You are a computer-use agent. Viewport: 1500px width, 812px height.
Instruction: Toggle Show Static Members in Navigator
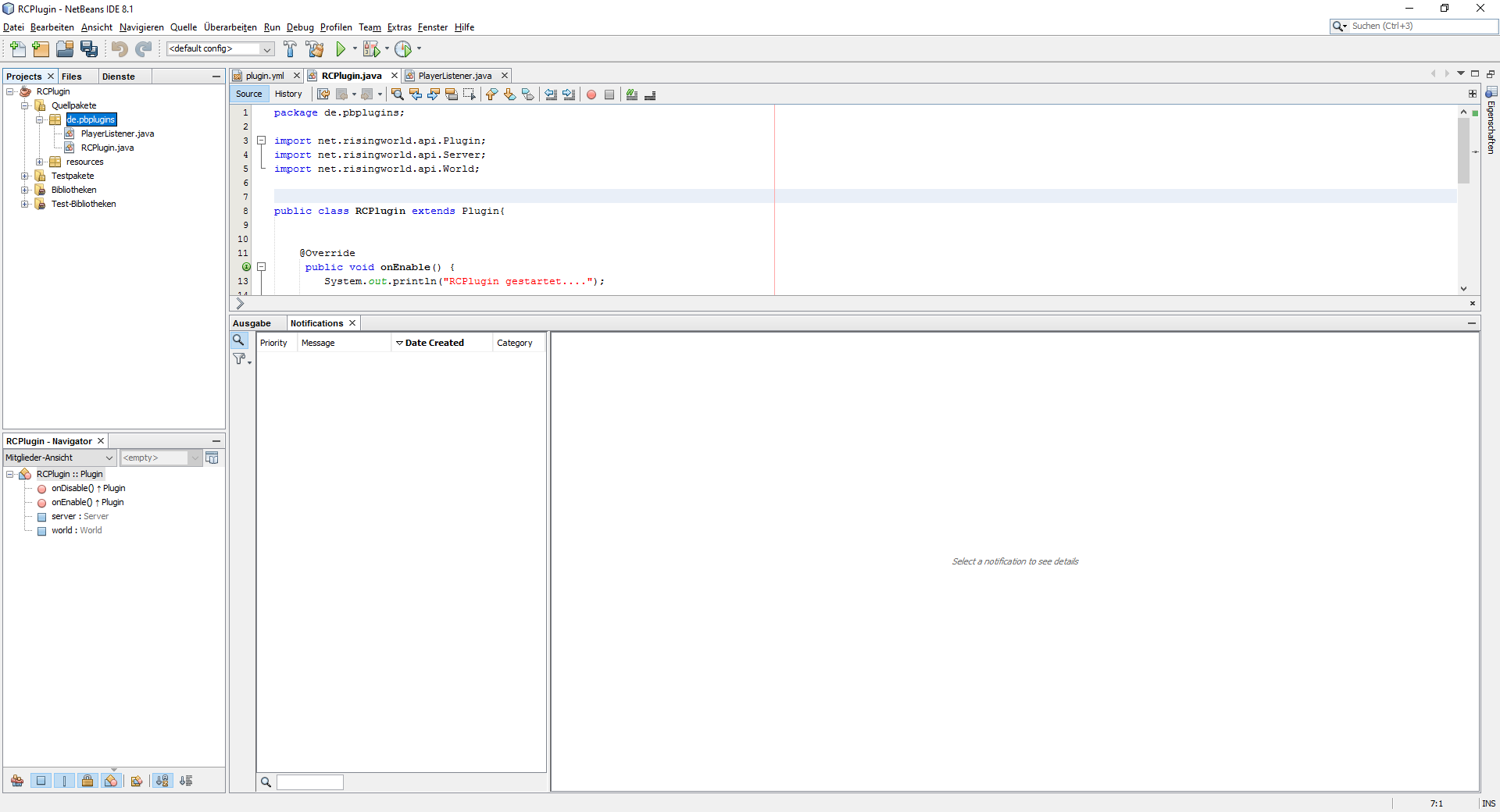tap(64, 781)
